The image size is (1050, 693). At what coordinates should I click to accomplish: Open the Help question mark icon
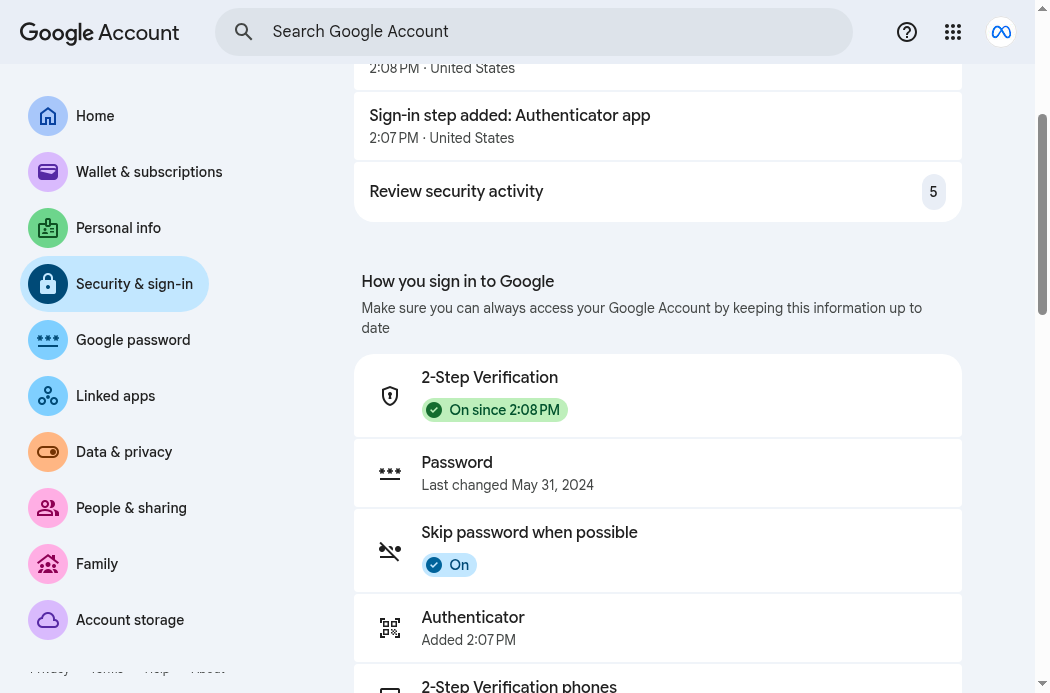907,32
